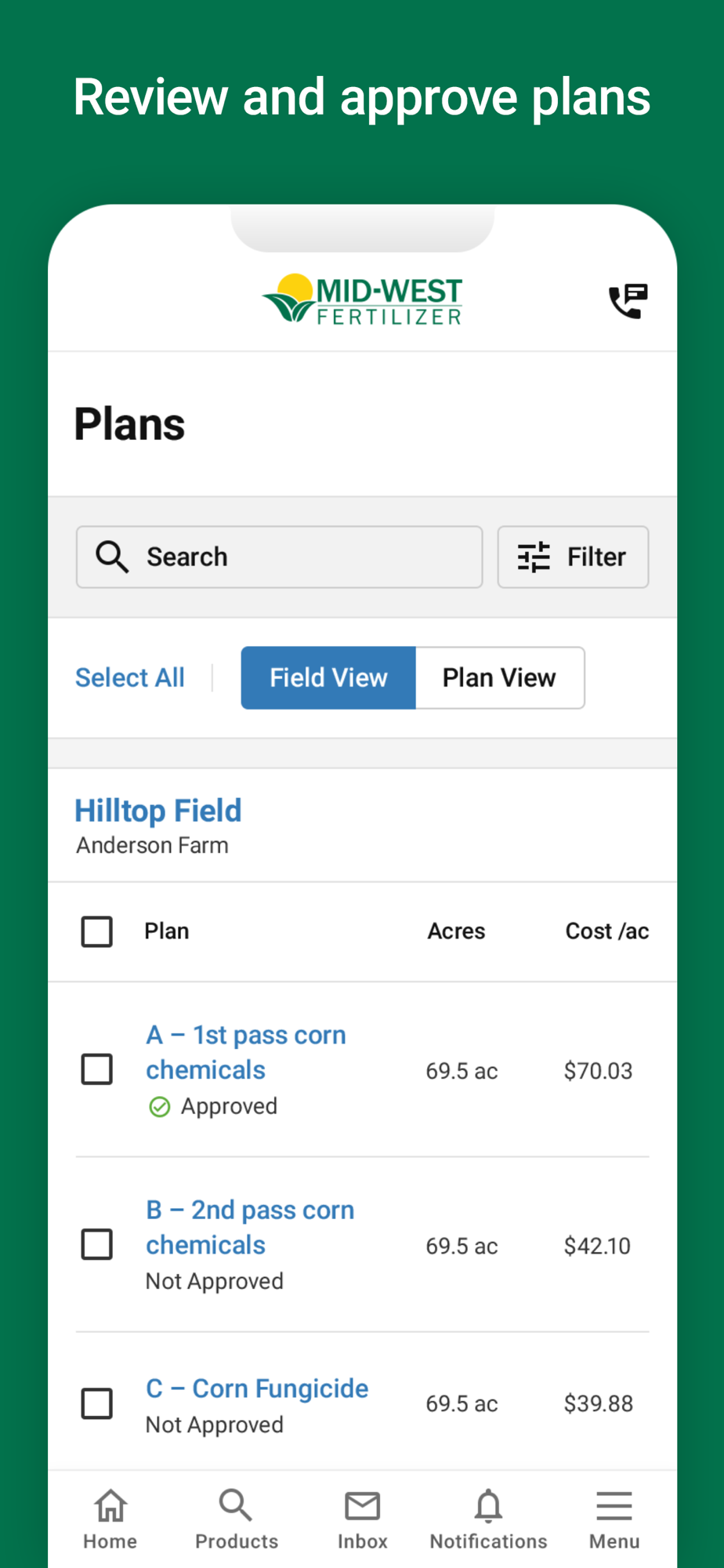724x1568 pixels.
Task: Tap the search magnifier icon
Action: coord(112,557)
